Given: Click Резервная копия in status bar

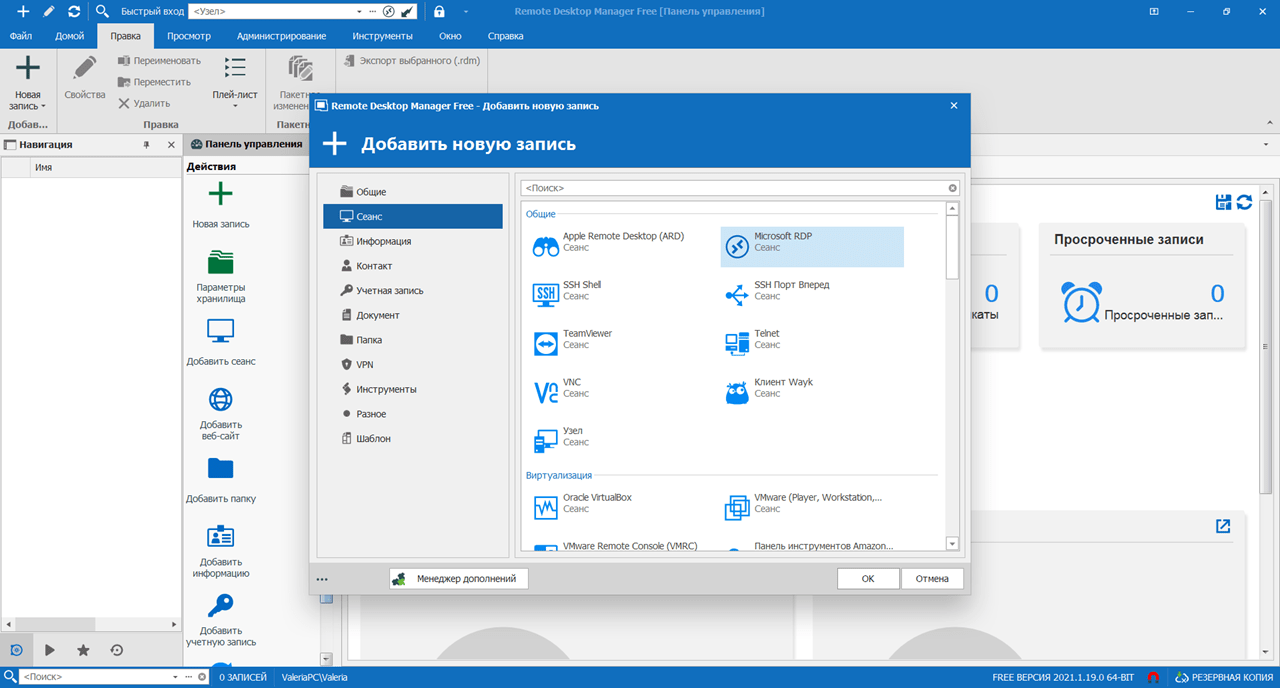Looking at the screenshot, I should coord(1224,677).
